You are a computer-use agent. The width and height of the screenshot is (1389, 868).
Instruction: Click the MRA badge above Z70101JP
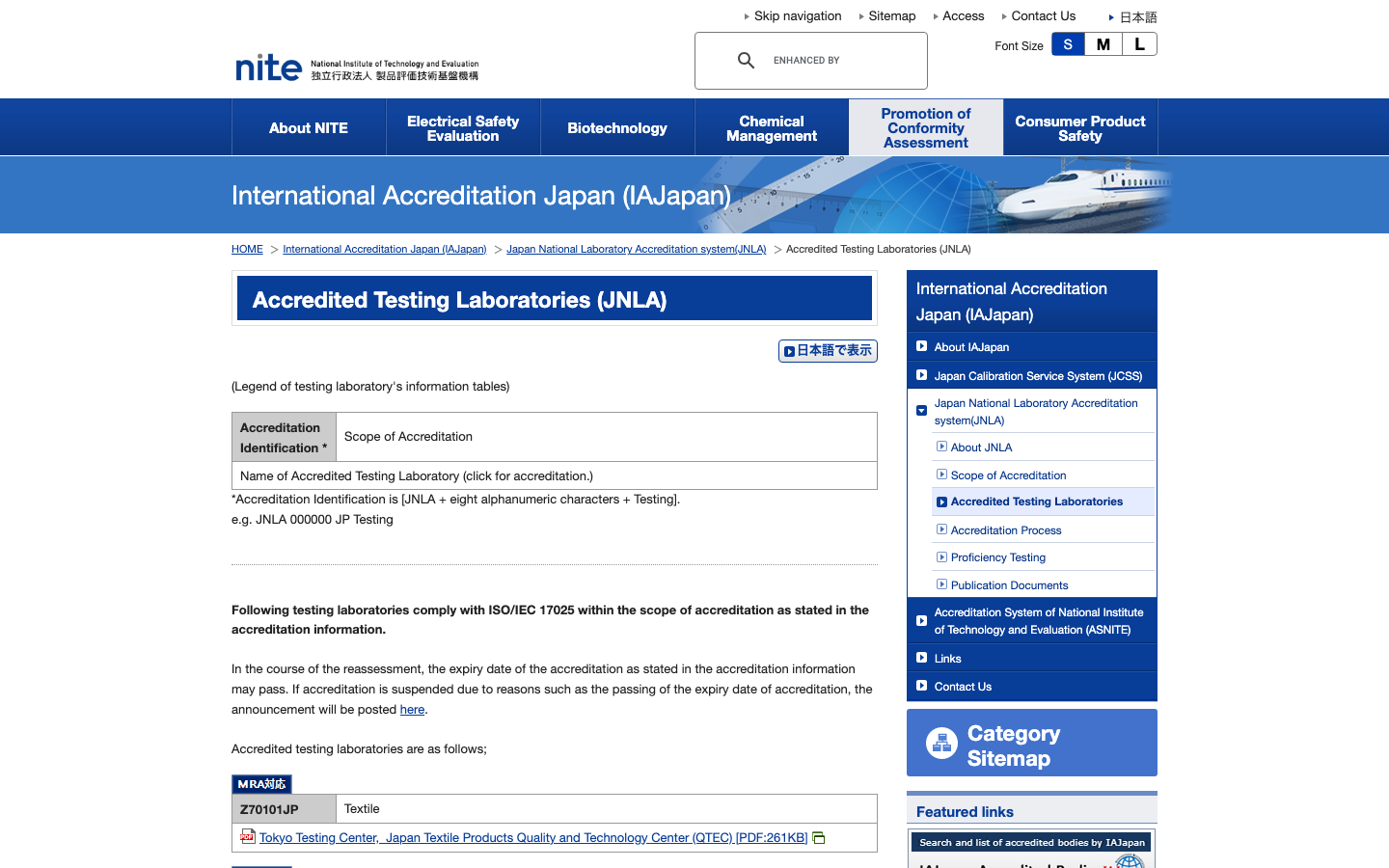coord(261,784)
